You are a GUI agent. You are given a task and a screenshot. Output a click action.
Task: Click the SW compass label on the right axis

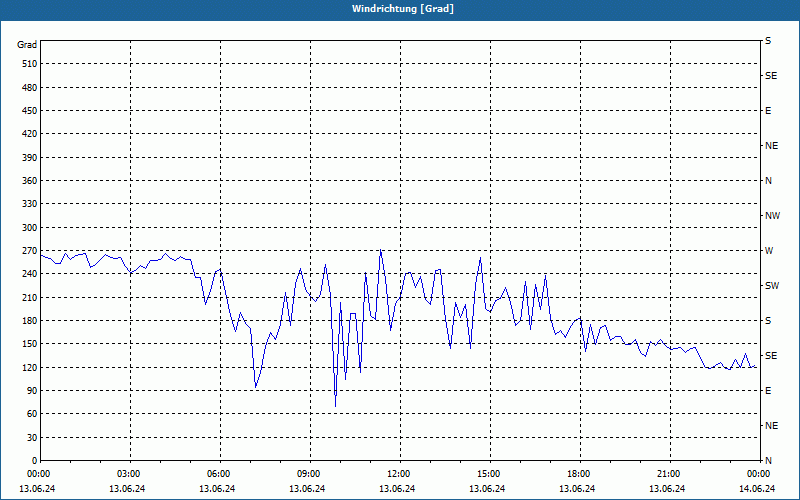772,286
